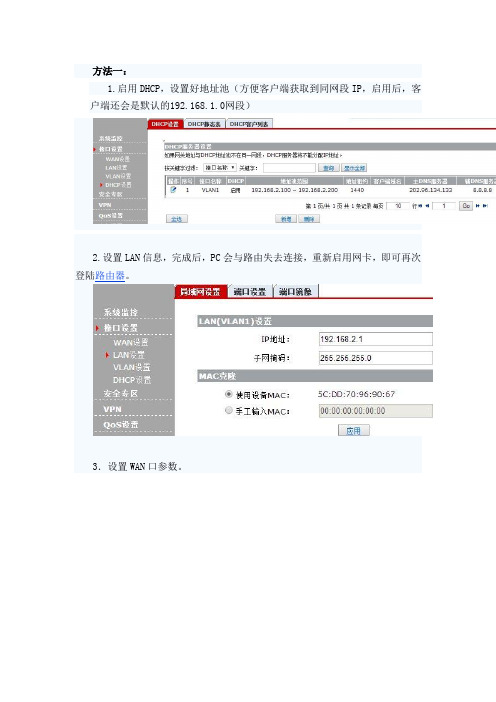Viewport: 496px width, 702px height.
Task: Open 安全专区 in the LAN screenshot sidebar
Action: click(121, 393)
